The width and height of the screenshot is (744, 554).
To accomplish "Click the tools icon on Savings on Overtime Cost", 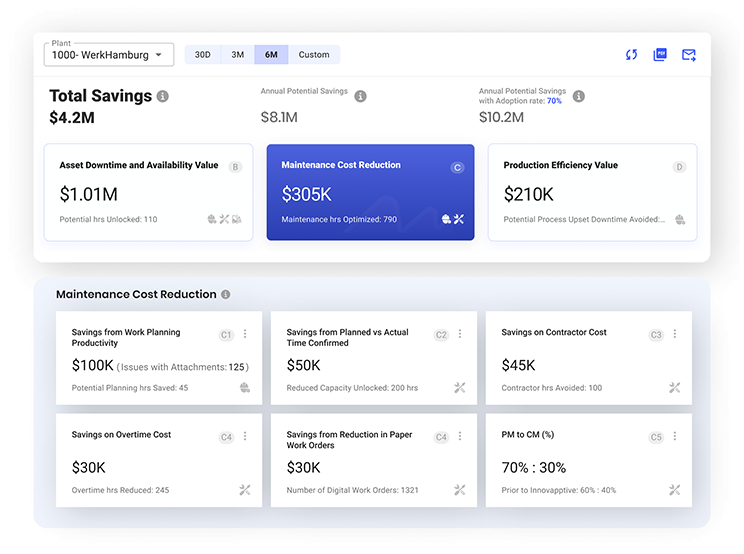I will pyautogui.click(x=245, y=490).
